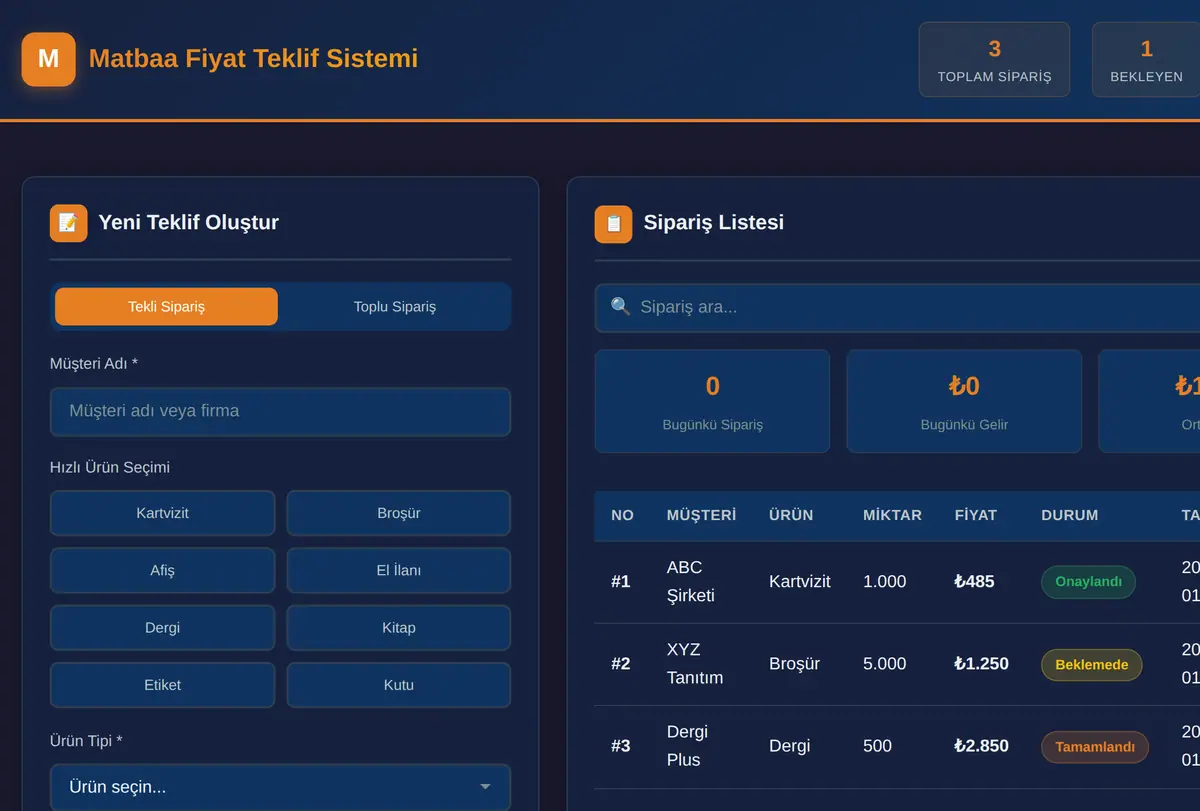The image size is (1200, 811).
Task: Click the Onaylandı status badge
Action: [x=1088, y=582]
